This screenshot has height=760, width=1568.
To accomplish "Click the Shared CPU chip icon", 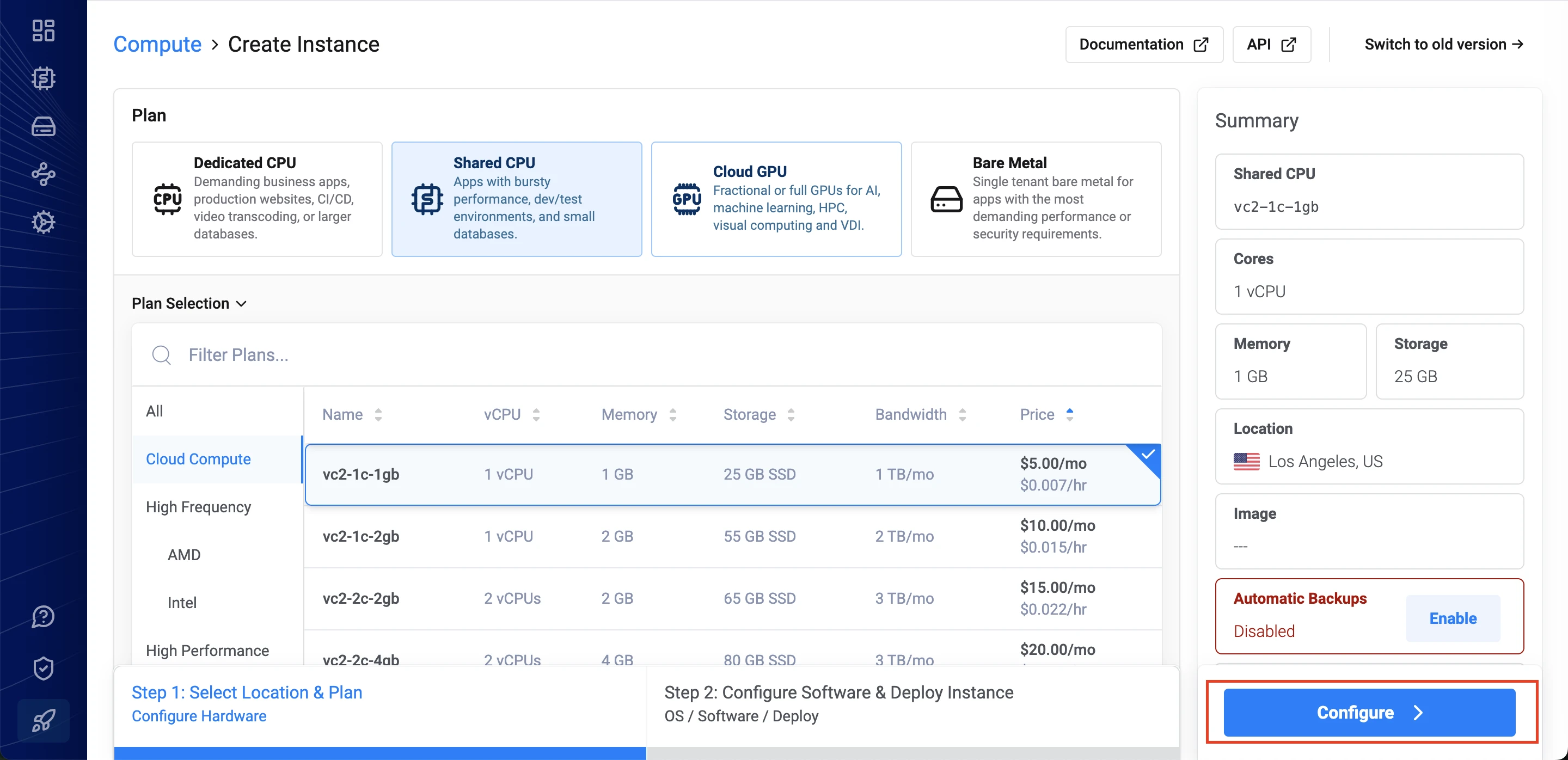I will [427, 199].
